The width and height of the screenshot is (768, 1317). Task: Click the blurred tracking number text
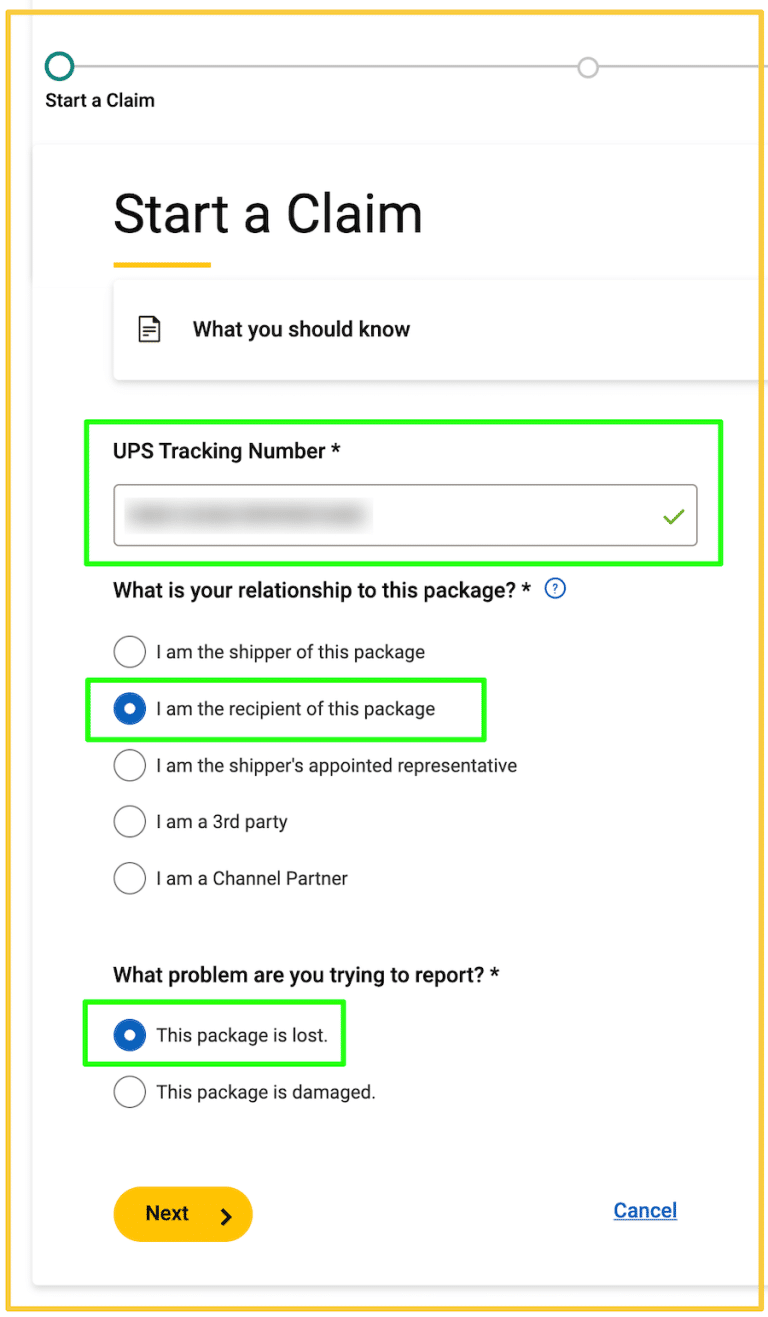(x=250, y=515)
